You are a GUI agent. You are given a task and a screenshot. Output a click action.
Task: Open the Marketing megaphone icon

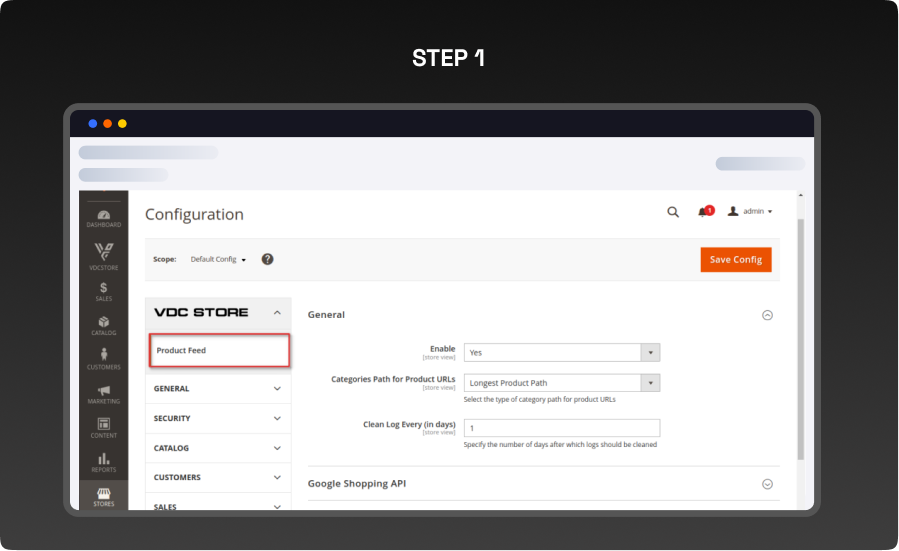(x=103, y=392)
